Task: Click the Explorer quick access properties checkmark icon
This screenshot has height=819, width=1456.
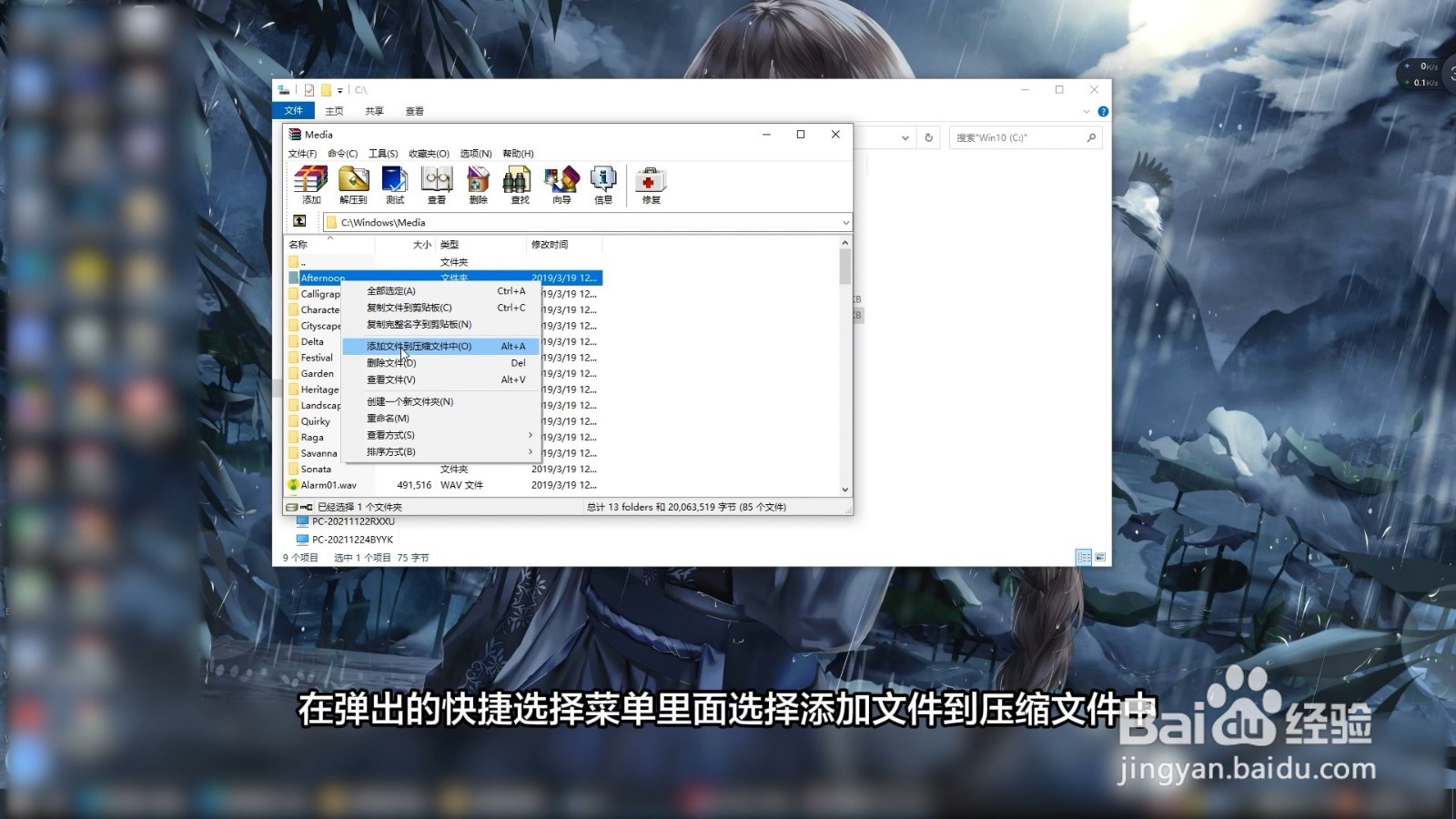Action: 309,90
